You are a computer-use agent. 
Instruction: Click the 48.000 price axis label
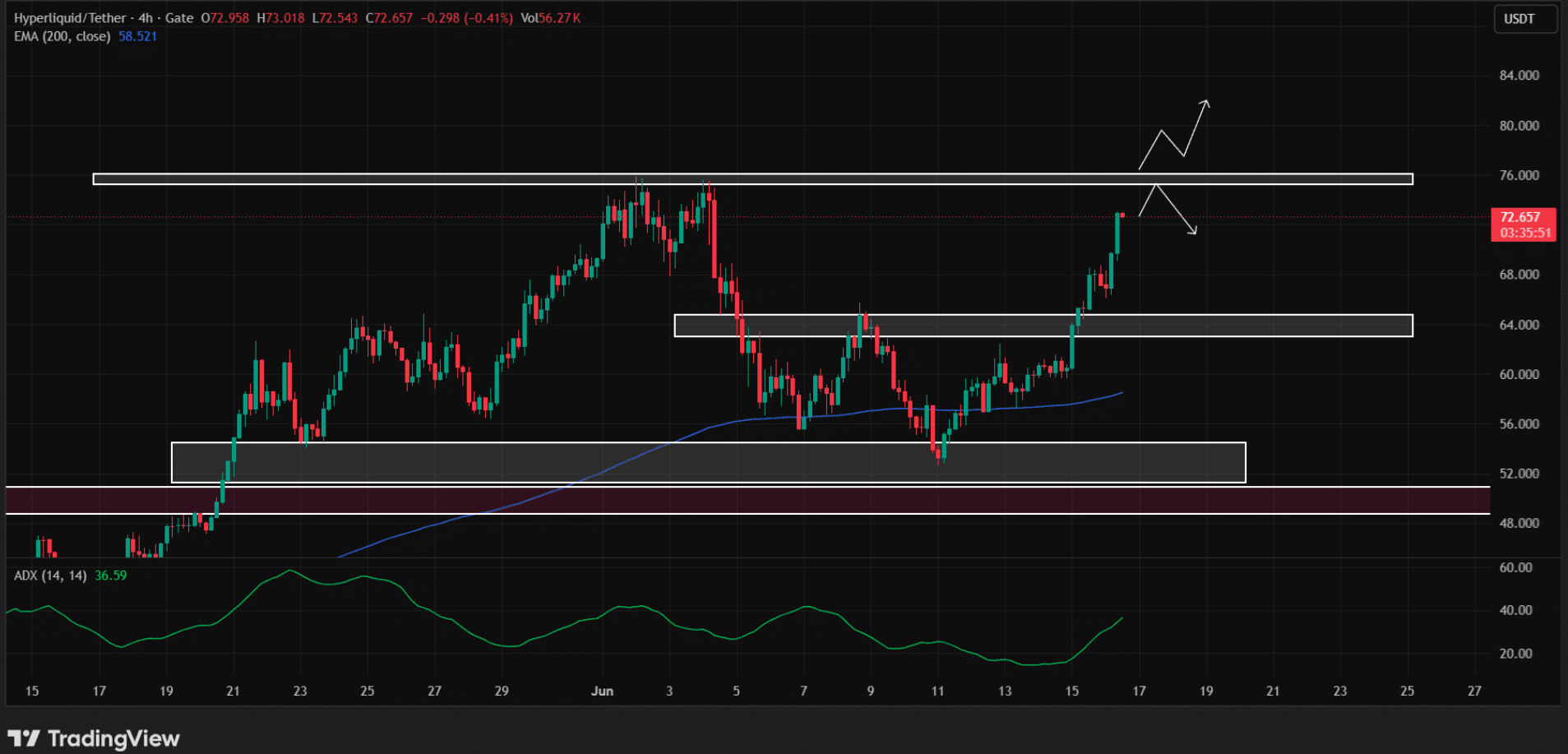pos(1519,523)
